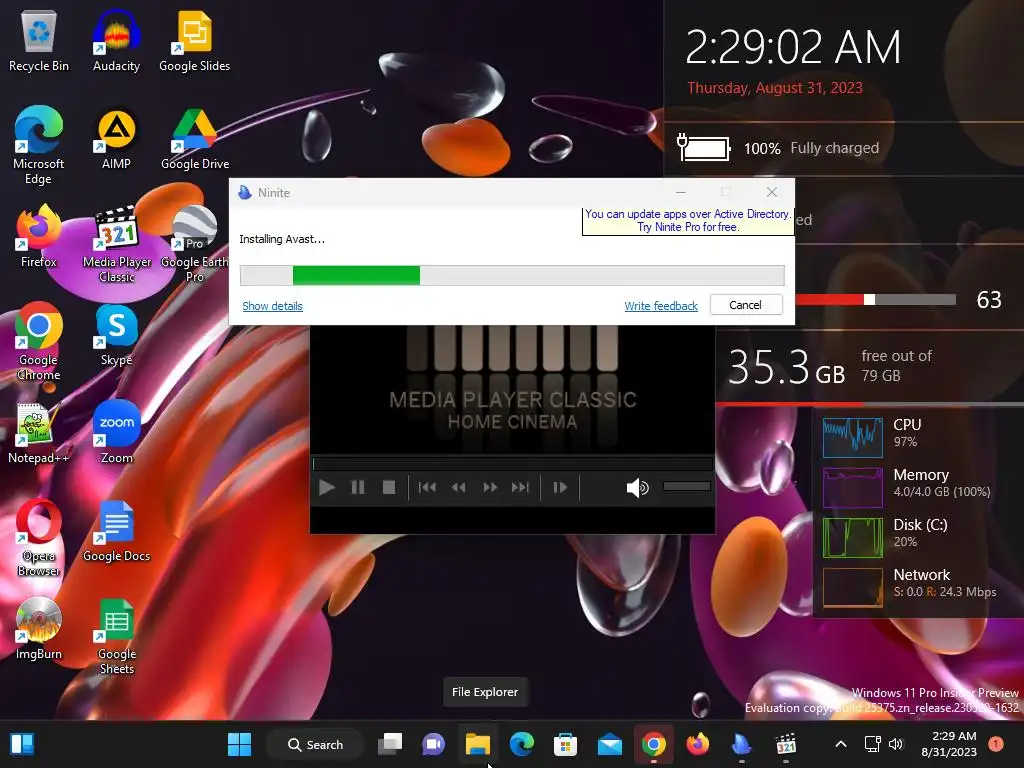The width and height of the screenshot is (1024, 768).
Task: Open Firefox from the taskbar
Action: (x=697, y=744)
